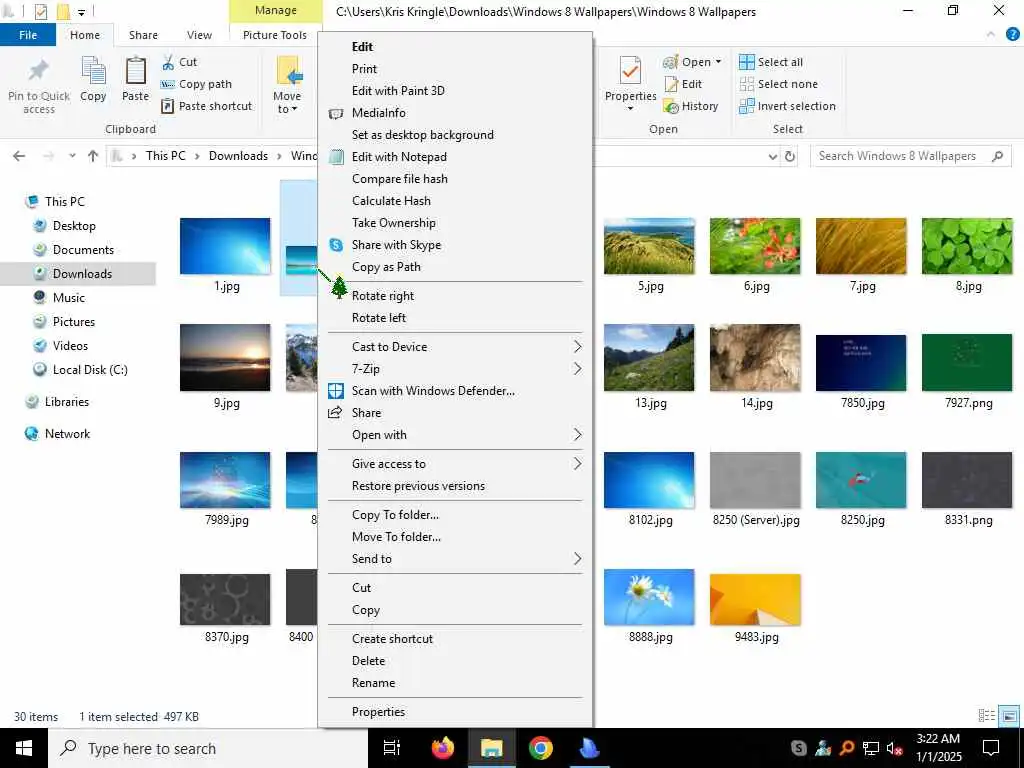1024x768 pixels.
Task: Click the Cut scissors in ribbon
Action: [x=168, y=62]
